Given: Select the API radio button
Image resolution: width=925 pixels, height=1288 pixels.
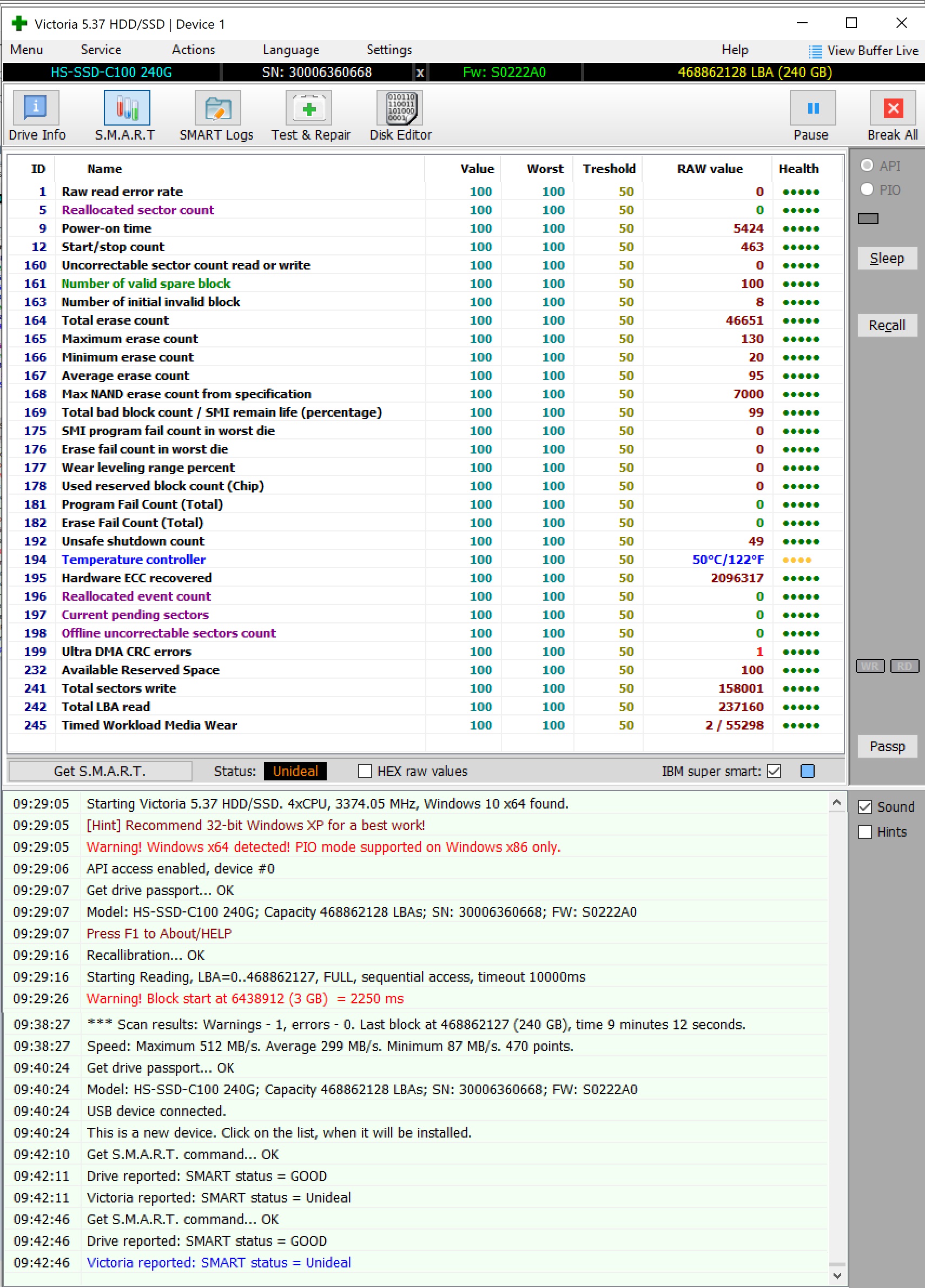Looking at the screenshot, I should (x=867, y=165).
